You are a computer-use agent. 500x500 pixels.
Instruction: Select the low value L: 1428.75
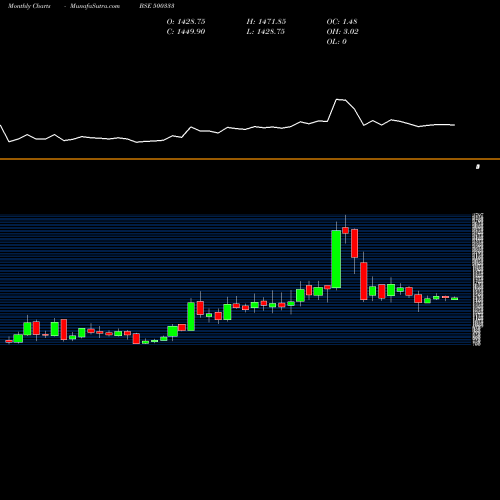[266, 32]
